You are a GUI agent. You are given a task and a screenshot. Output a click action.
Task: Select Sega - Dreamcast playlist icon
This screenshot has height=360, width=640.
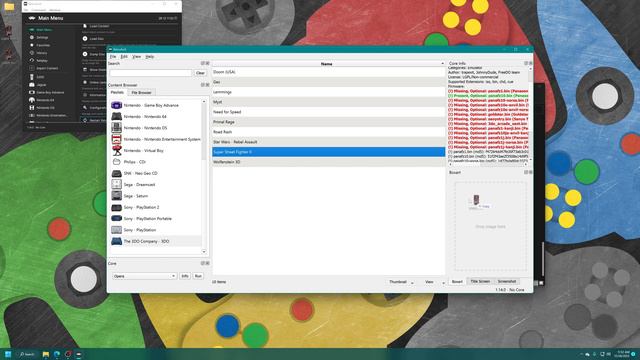(x=116, y=184)
